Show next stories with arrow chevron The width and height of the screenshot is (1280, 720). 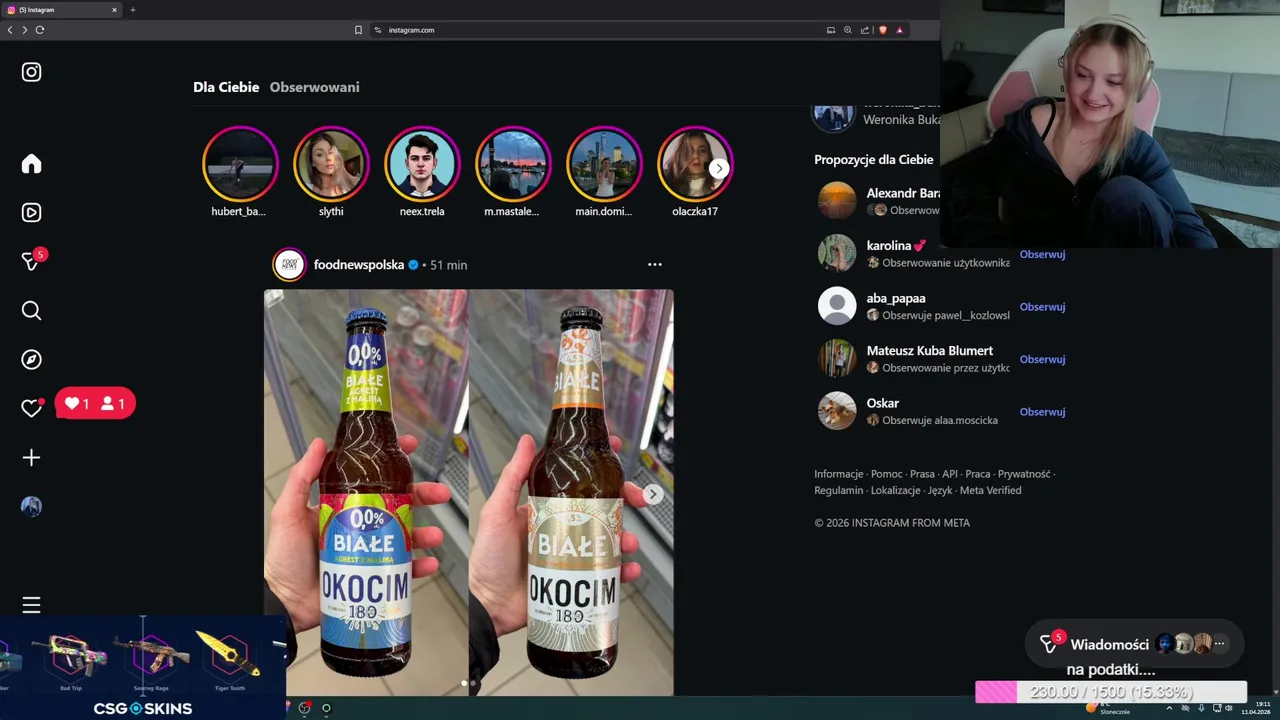[x=718, y=168]
